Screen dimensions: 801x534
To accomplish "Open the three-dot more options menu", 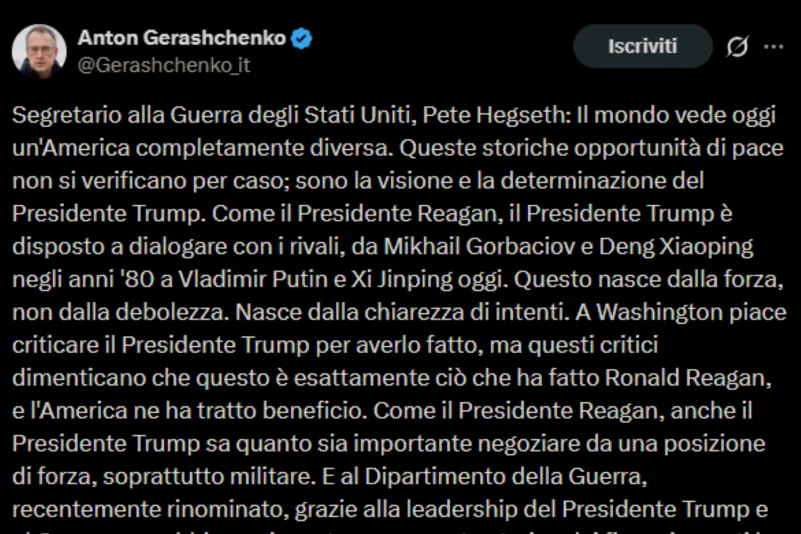I will click(773, 47).
